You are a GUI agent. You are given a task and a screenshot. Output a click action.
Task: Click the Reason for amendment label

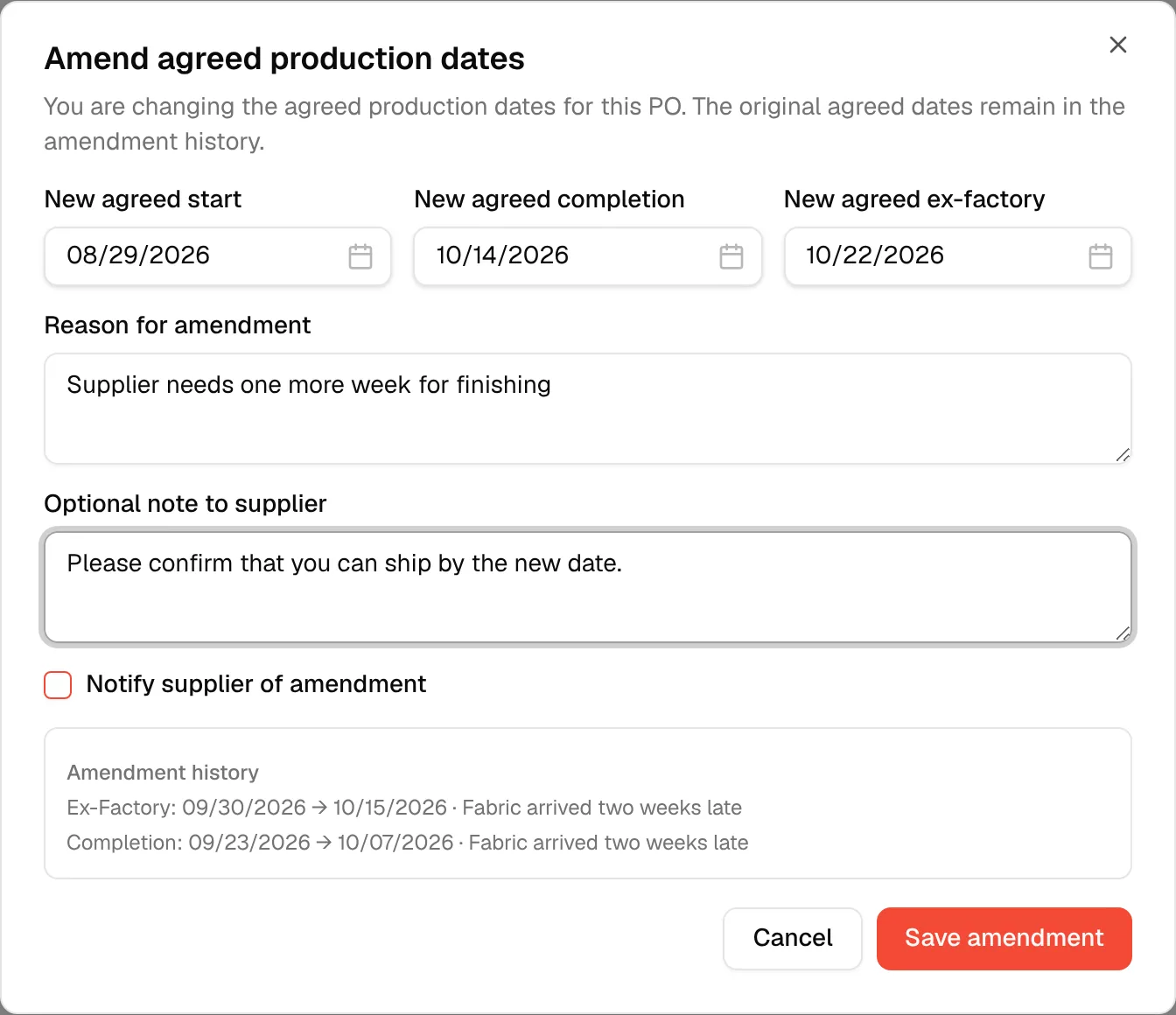[x=178, y=325]
